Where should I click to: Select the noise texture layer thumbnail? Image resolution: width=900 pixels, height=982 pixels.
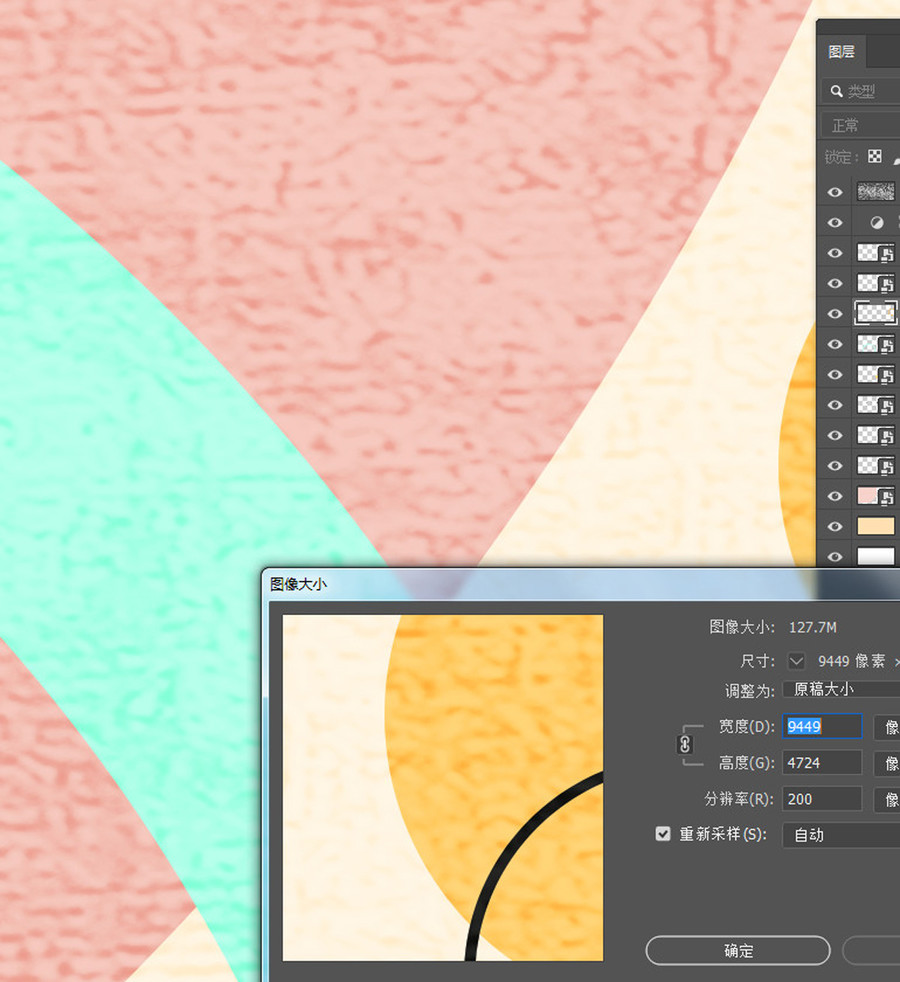click(x=876, y=192)
